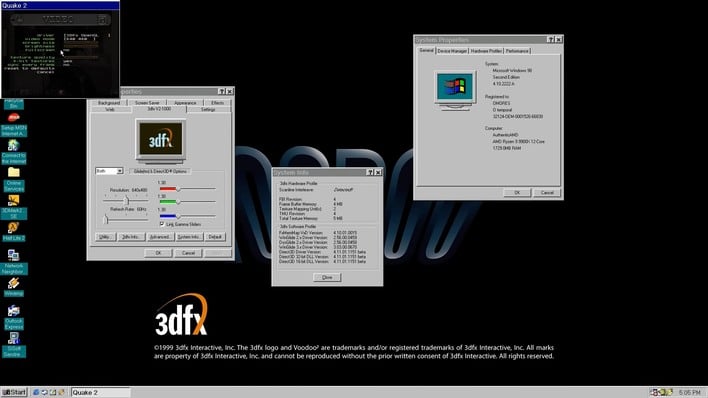Open the Online Services folder icon
Image resolution: width=708 pixels, height=398 pixels.
14,180
